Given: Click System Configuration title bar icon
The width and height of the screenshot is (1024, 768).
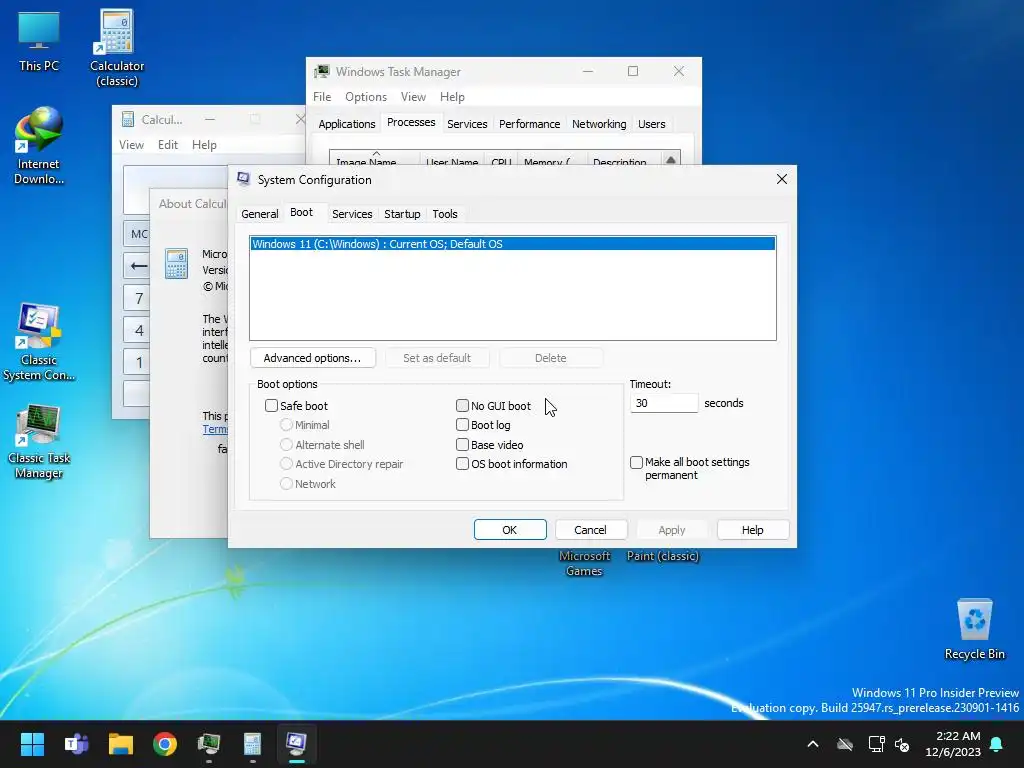Looking at the screenshot, I should (x=244, y=180).
